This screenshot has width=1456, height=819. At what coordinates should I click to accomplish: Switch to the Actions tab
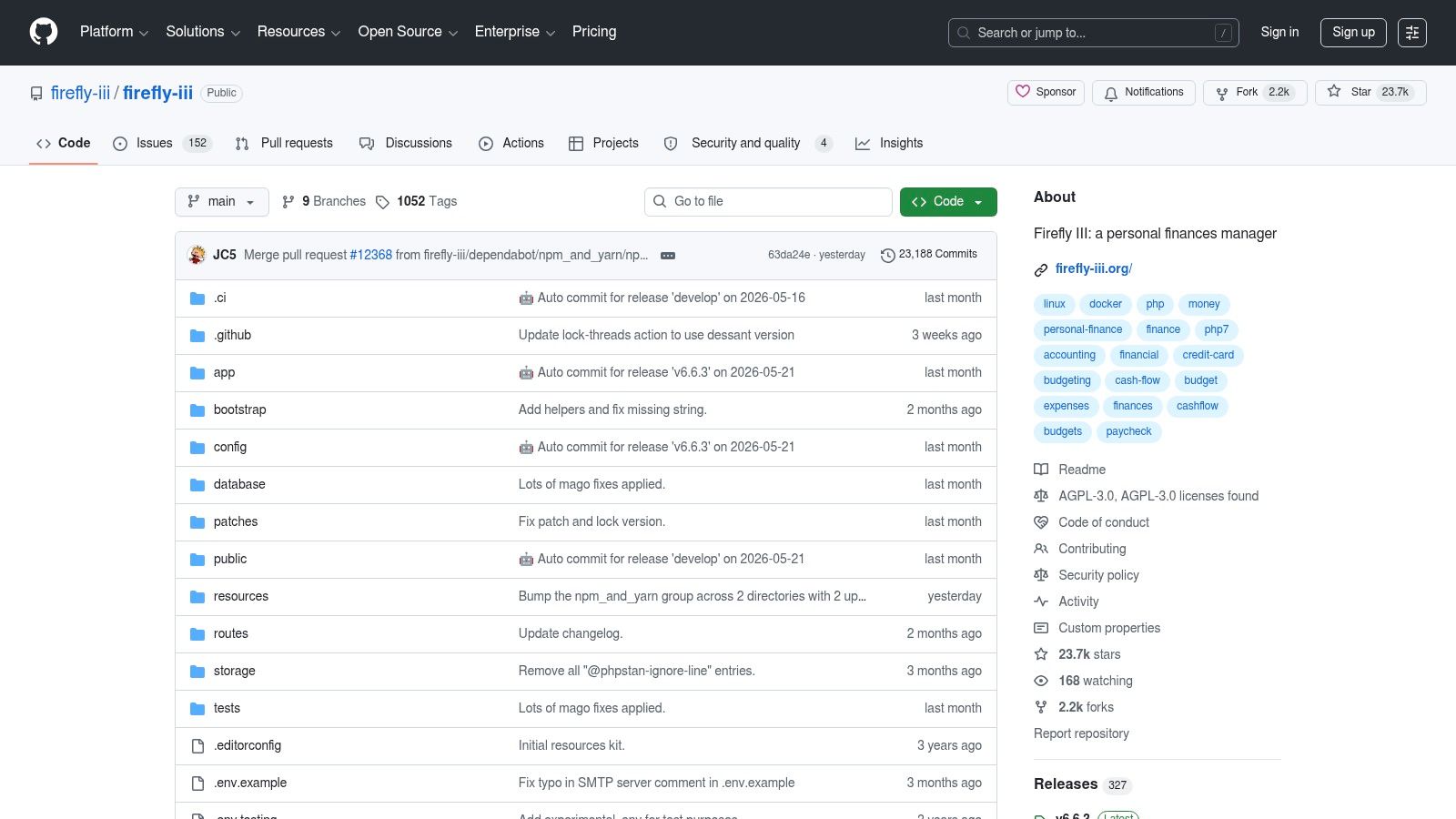pyautogui.click(x=511, y=143)
